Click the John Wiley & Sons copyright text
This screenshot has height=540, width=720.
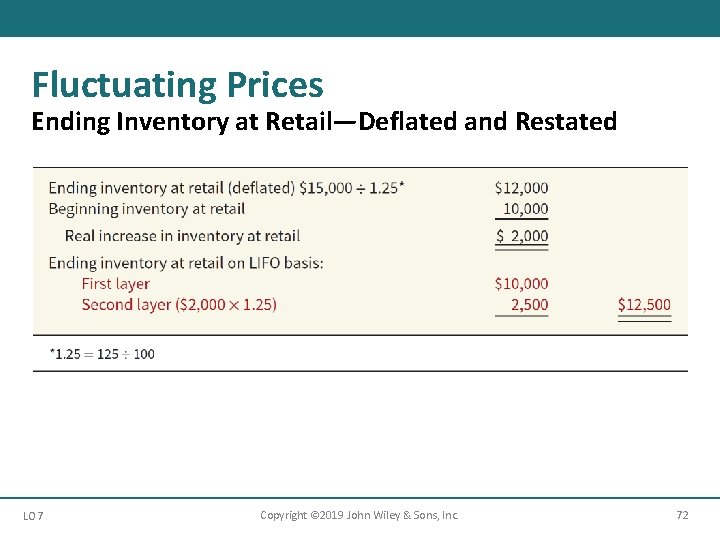click(x=359, y=515)
